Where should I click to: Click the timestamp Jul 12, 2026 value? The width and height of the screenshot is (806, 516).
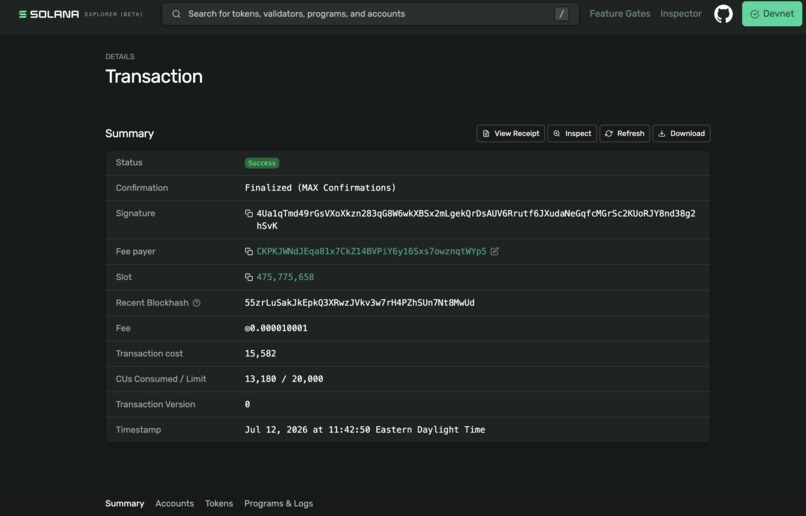click(x=365, y=430)
